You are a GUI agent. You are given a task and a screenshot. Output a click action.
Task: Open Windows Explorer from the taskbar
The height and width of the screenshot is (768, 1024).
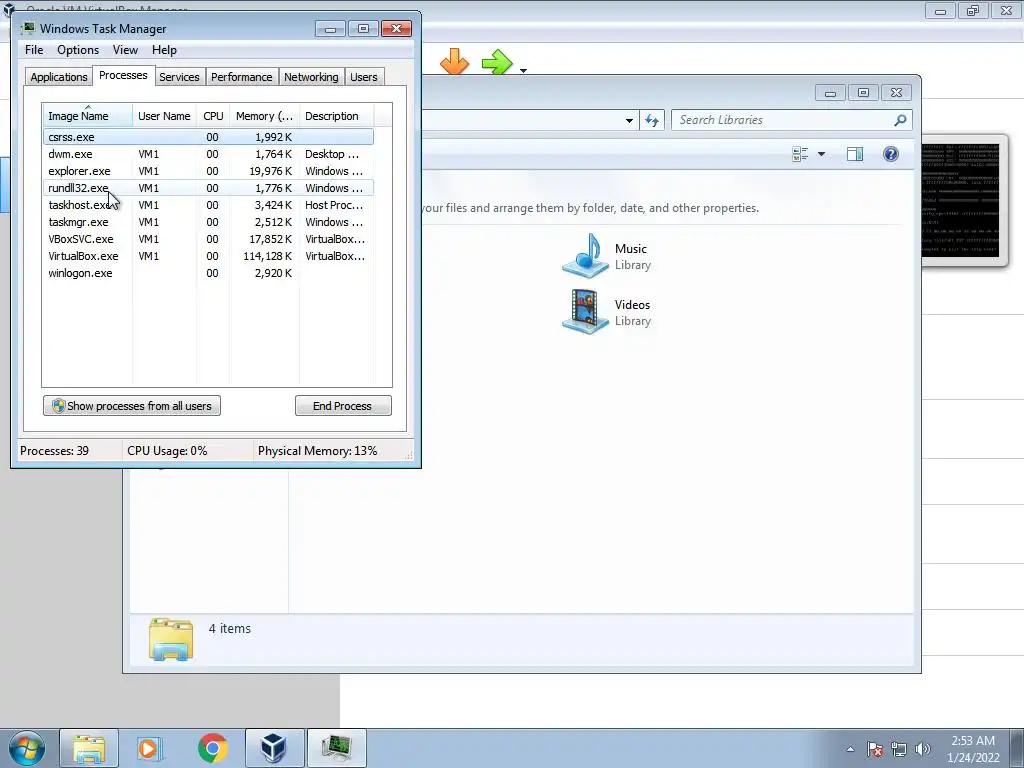(x=89, y=748)
